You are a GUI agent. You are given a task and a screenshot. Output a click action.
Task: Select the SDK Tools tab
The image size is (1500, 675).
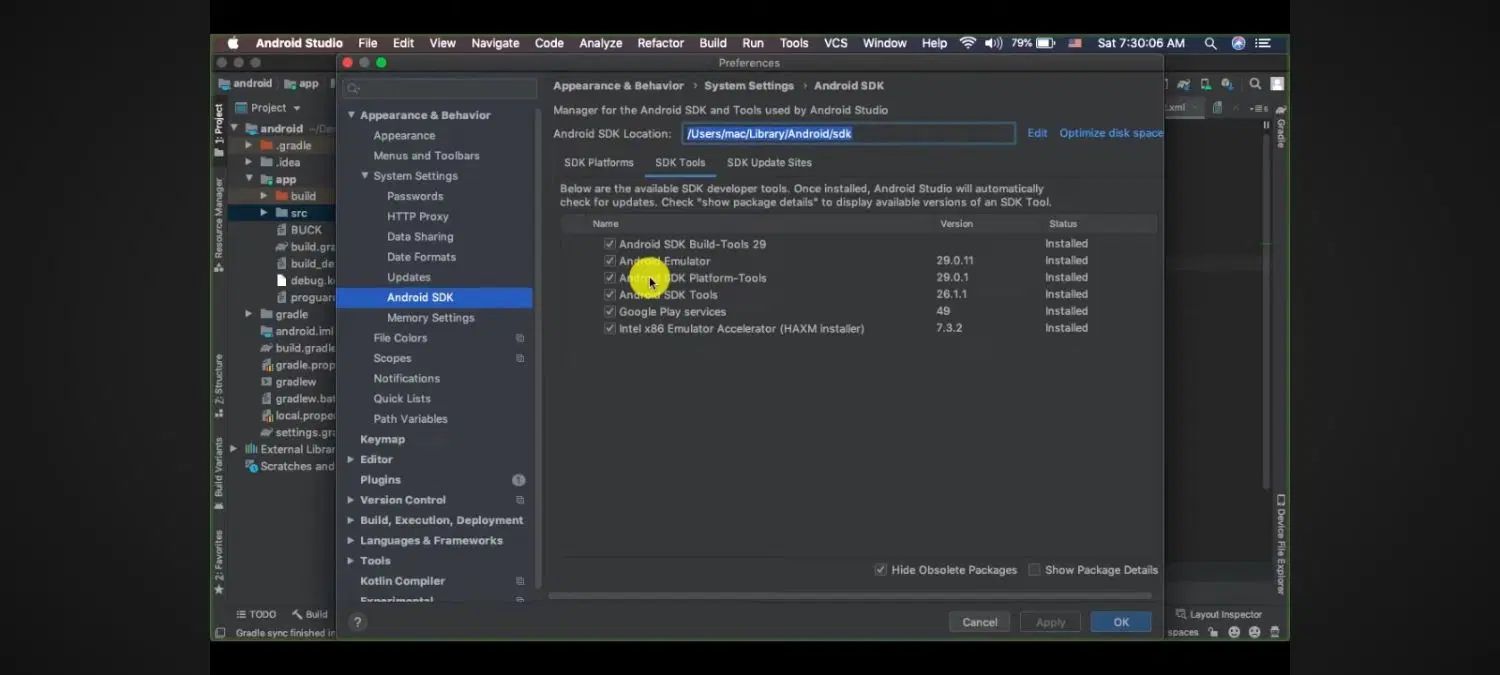tap(680, 163)
